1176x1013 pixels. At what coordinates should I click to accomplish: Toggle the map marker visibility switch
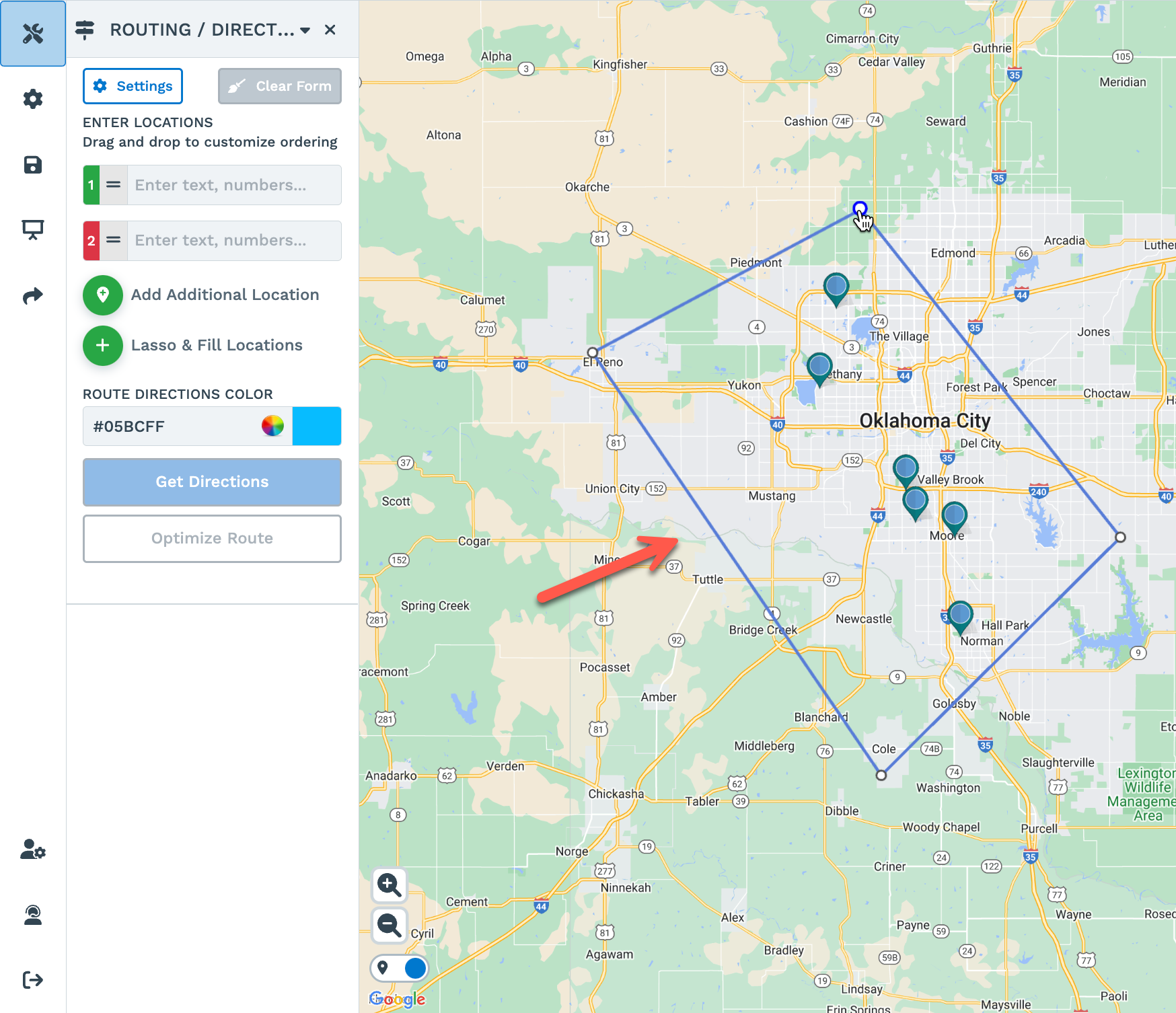click(x=399, y=968)
